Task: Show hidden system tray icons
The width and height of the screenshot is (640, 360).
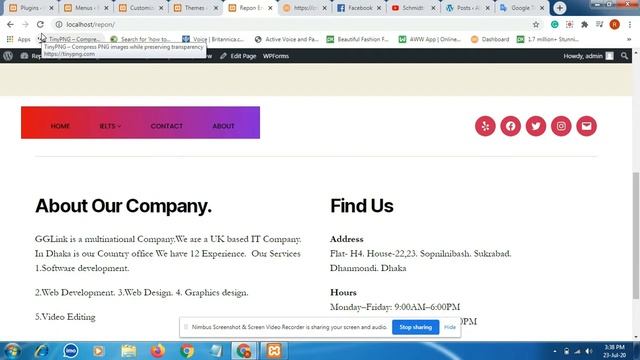Action: coord(555,351)
